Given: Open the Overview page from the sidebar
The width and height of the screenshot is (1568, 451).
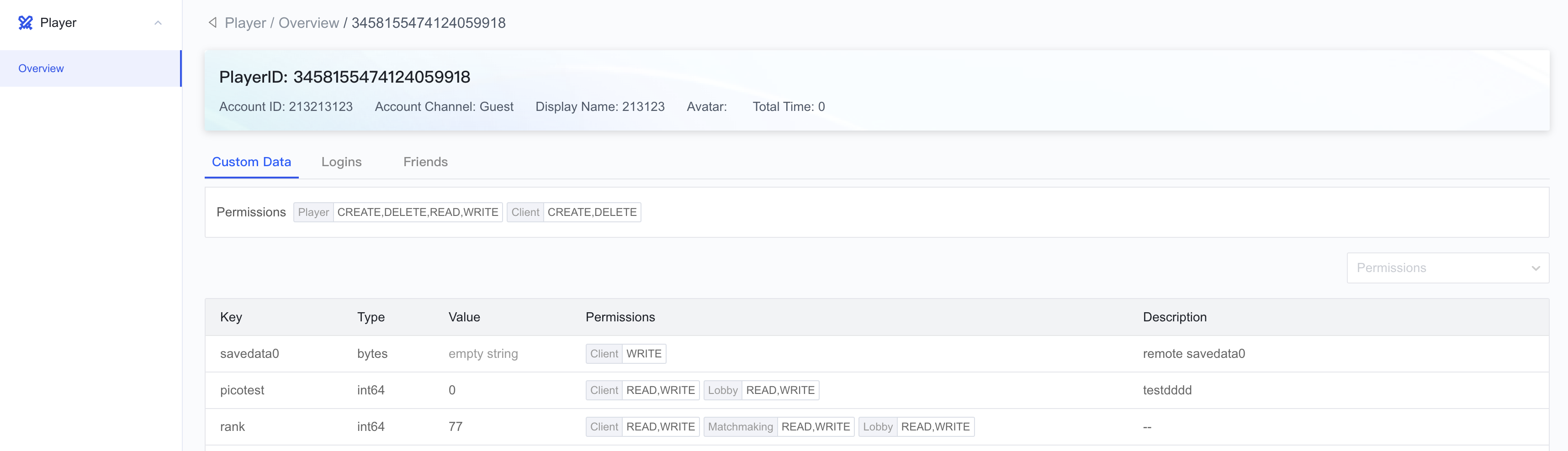Looking at the screenshot, I should pos(40,68).
